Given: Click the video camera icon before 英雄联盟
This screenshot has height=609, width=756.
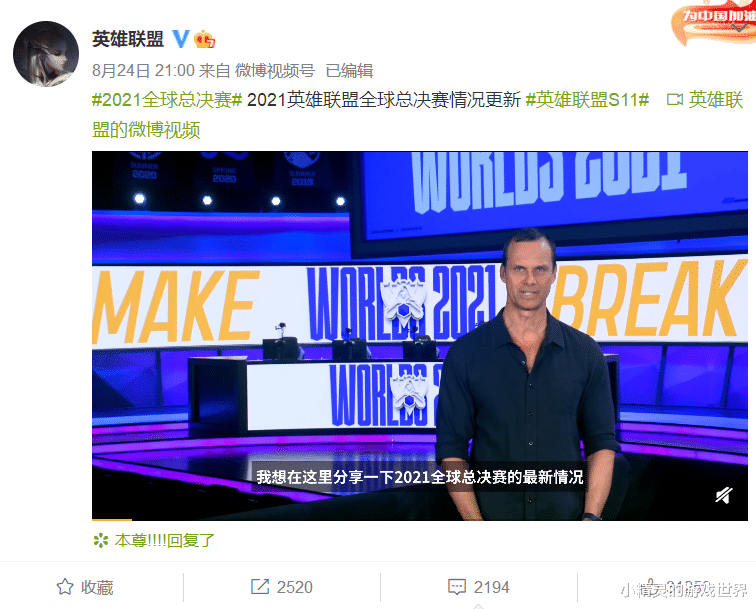Looking at the screenshot, I should tap(675, 100).
